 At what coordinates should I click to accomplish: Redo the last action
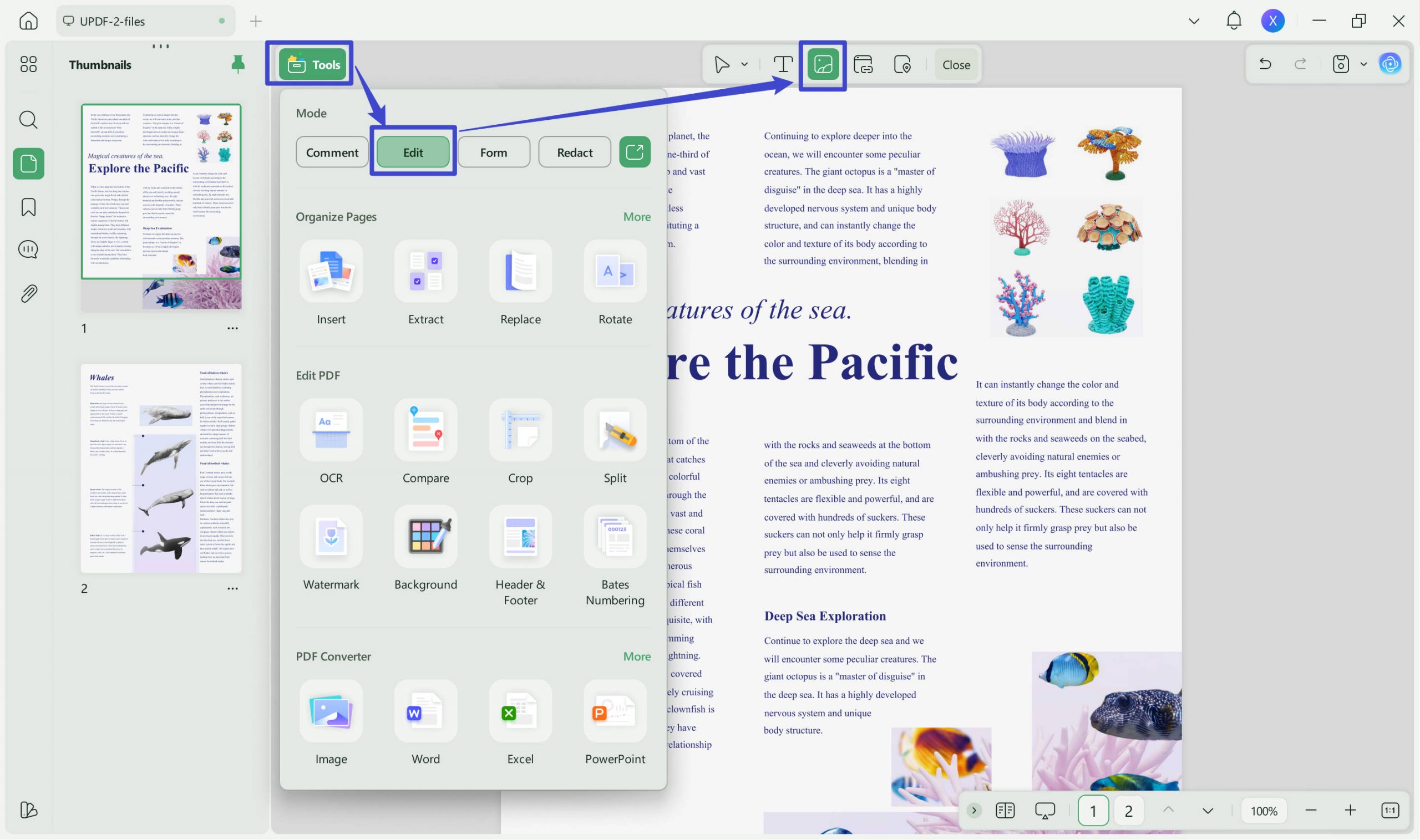pyautogui.click(x=1301, y=64)
